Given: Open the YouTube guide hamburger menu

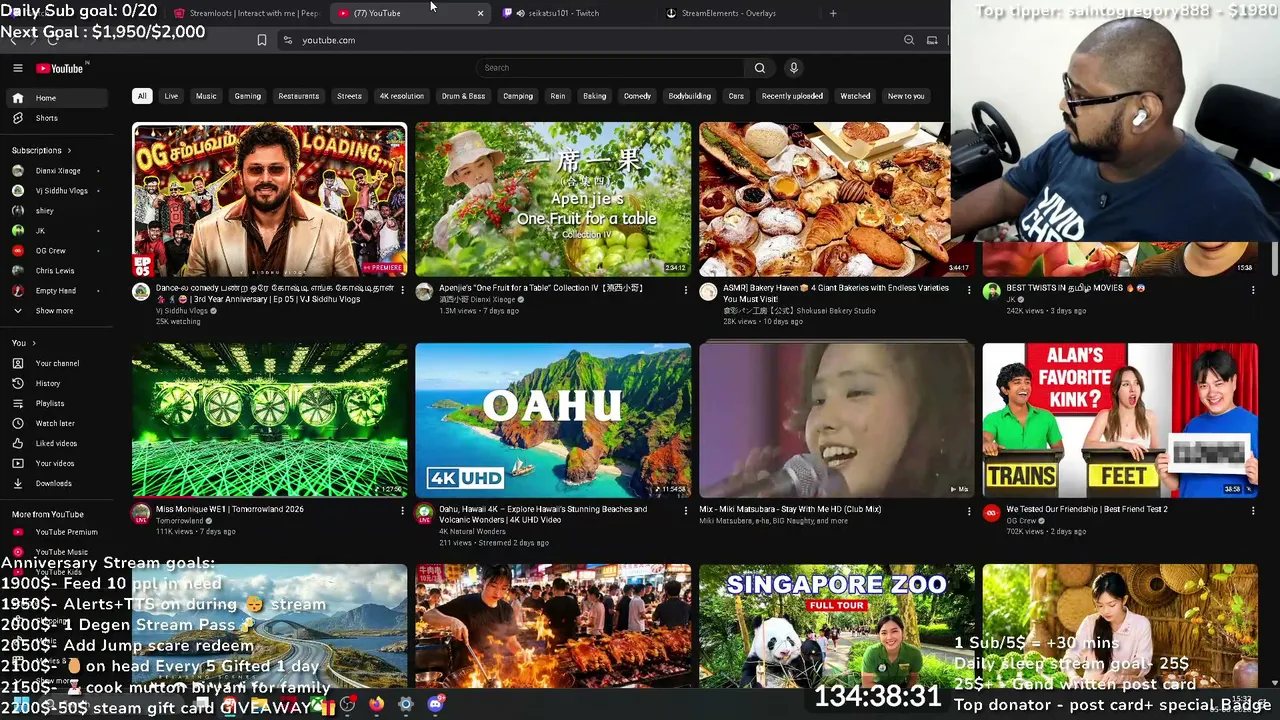Looking at the screenshot, I should (x=17, y=68).
